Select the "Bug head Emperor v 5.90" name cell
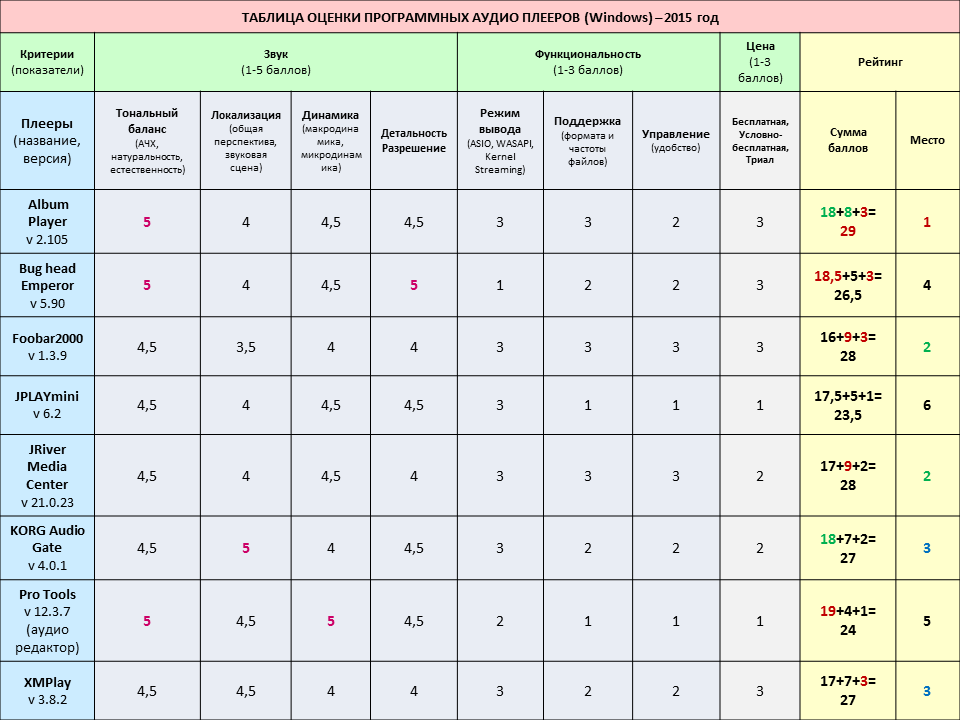The image size is (960, 720). coord(47,285)
